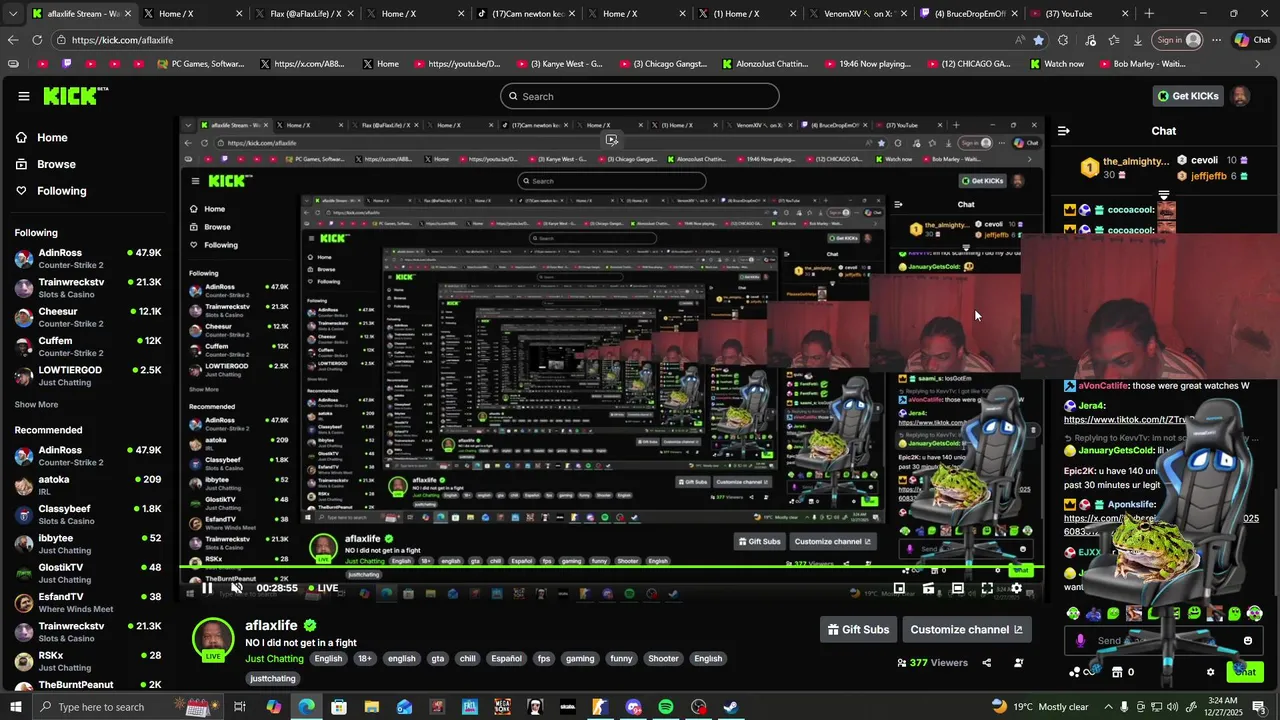
Task: Open Edge settings and more menu
Action: (x=1216, y=40)
